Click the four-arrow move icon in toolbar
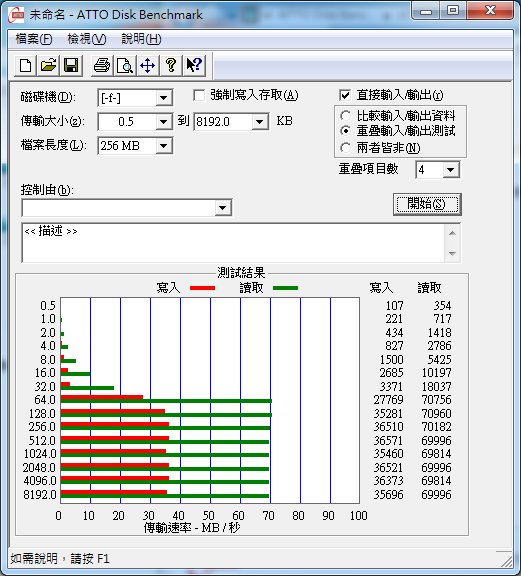 tap(148, 65)
